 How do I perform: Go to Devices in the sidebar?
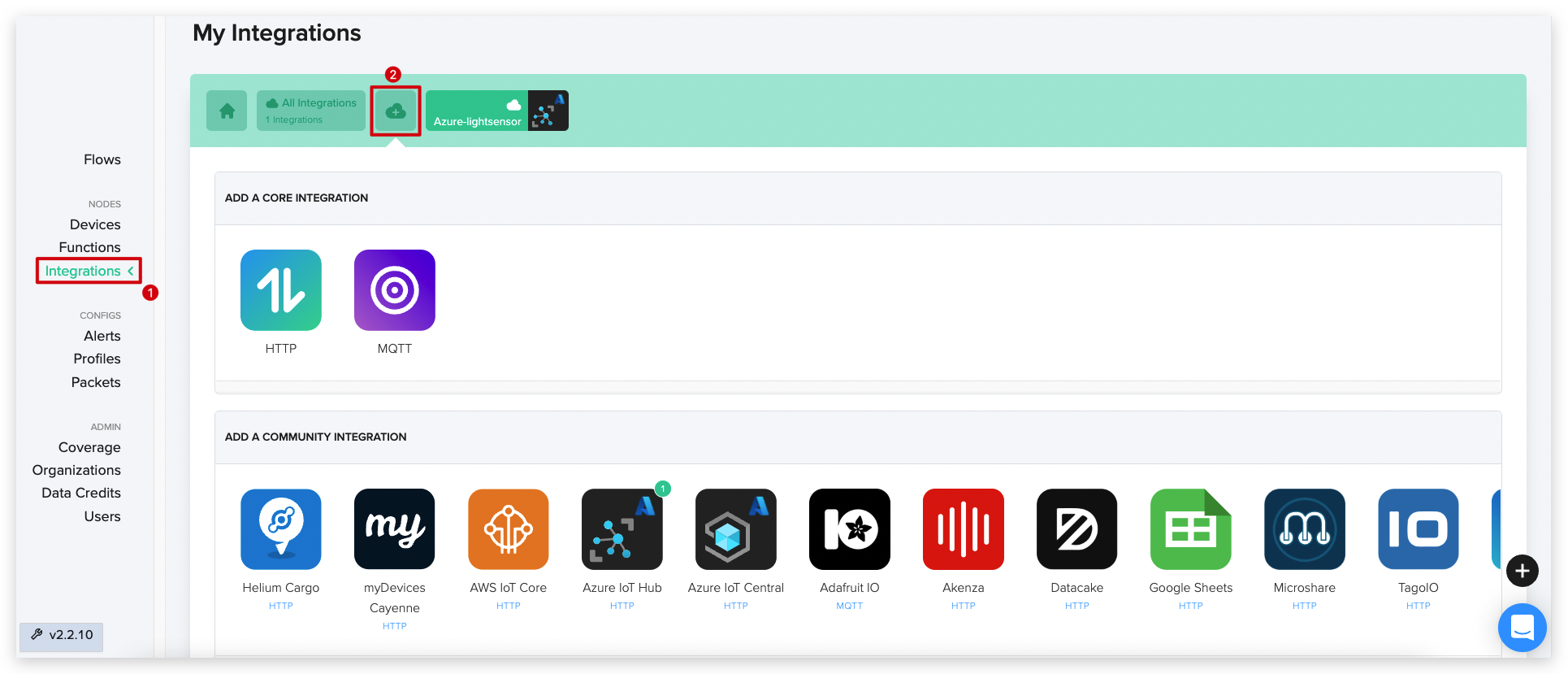pos(95,224)
